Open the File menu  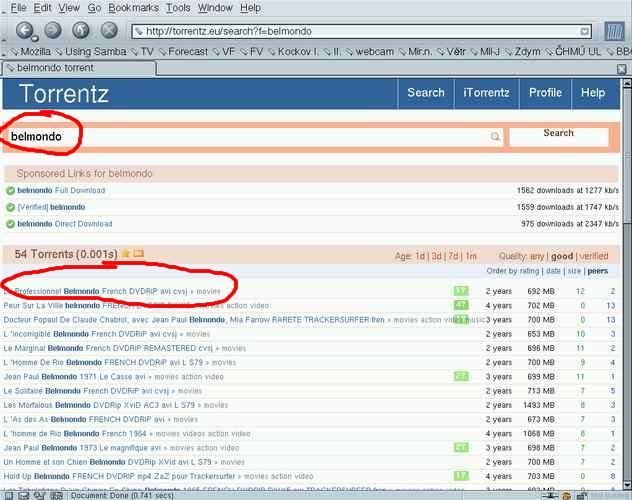click(19, 8)
